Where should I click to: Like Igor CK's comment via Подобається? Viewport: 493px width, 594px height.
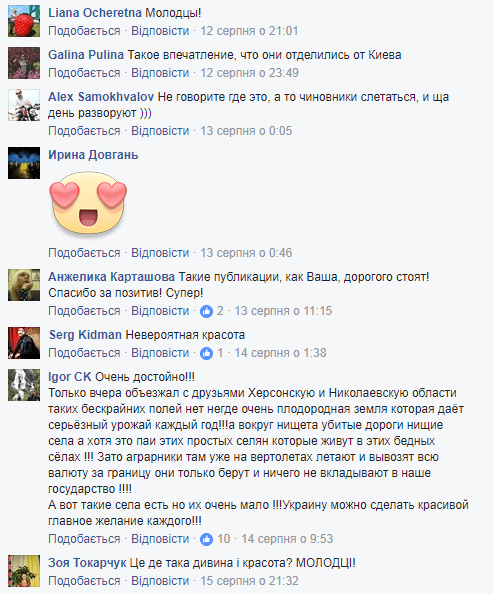click(84, 539)
